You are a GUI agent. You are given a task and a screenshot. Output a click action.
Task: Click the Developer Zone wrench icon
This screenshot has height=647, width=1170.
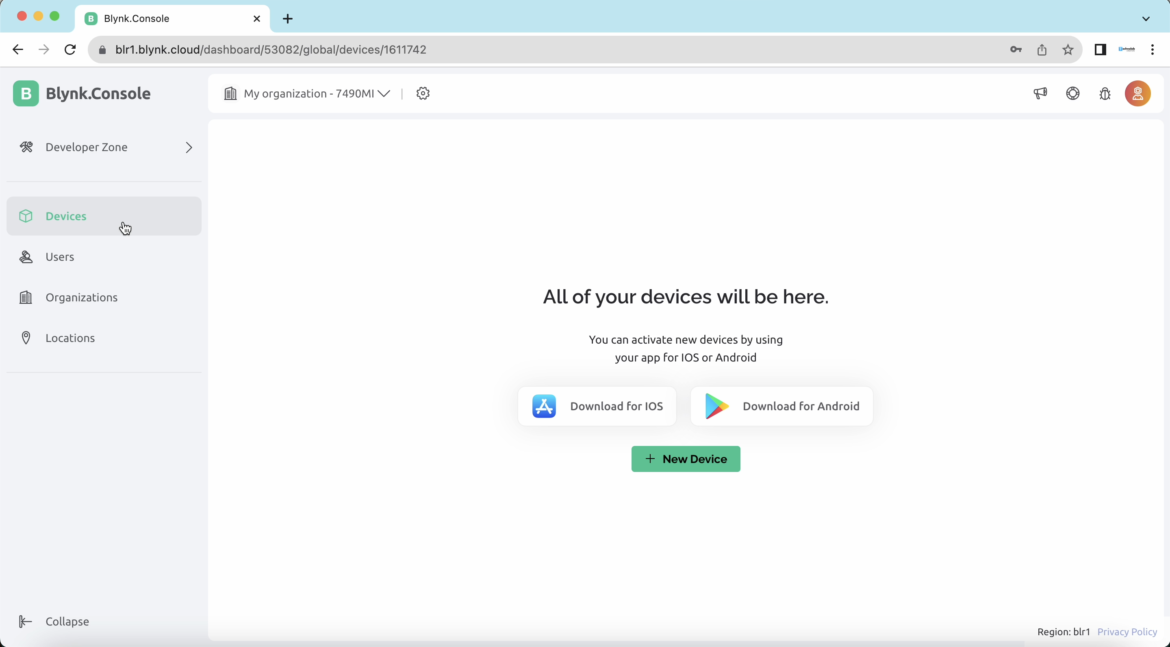pos(26,146)
